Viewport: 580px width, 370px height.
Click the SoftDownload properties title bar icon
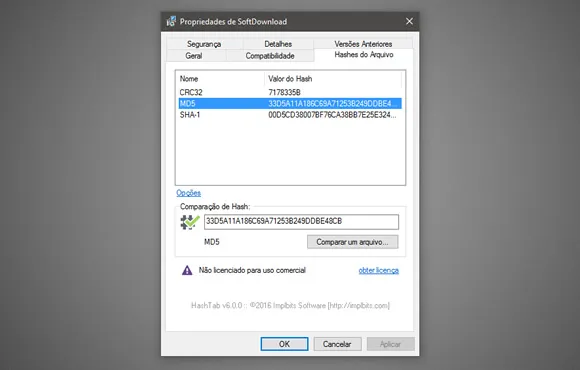tap(171, 21)
